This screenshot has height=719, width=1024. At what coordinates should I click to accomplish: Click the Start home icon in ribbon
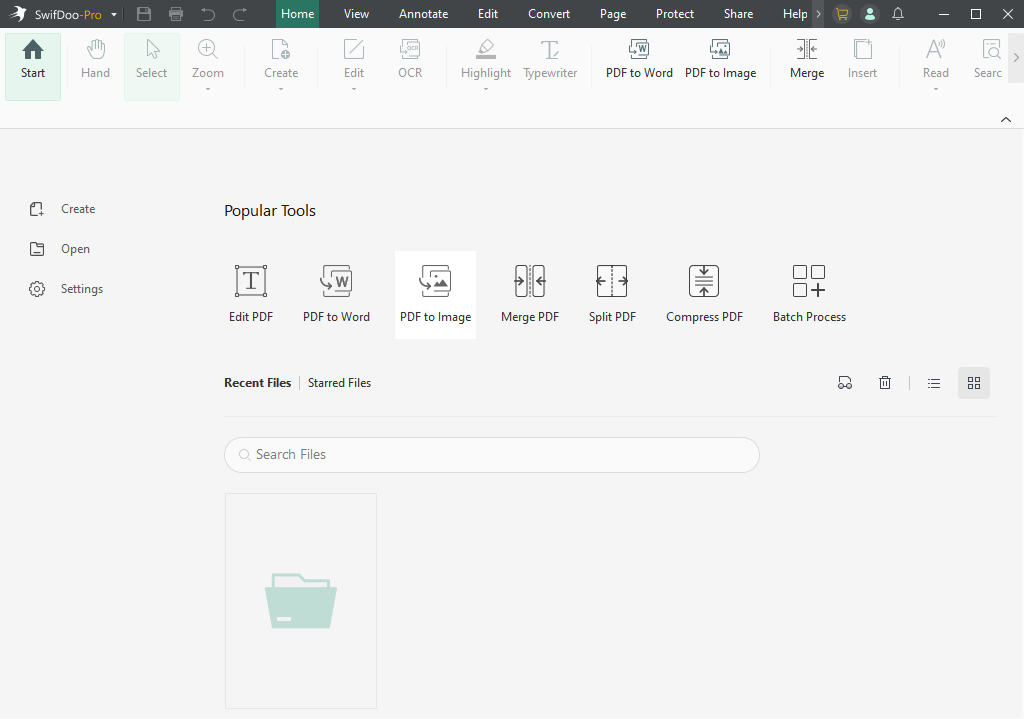coord(33,65)
